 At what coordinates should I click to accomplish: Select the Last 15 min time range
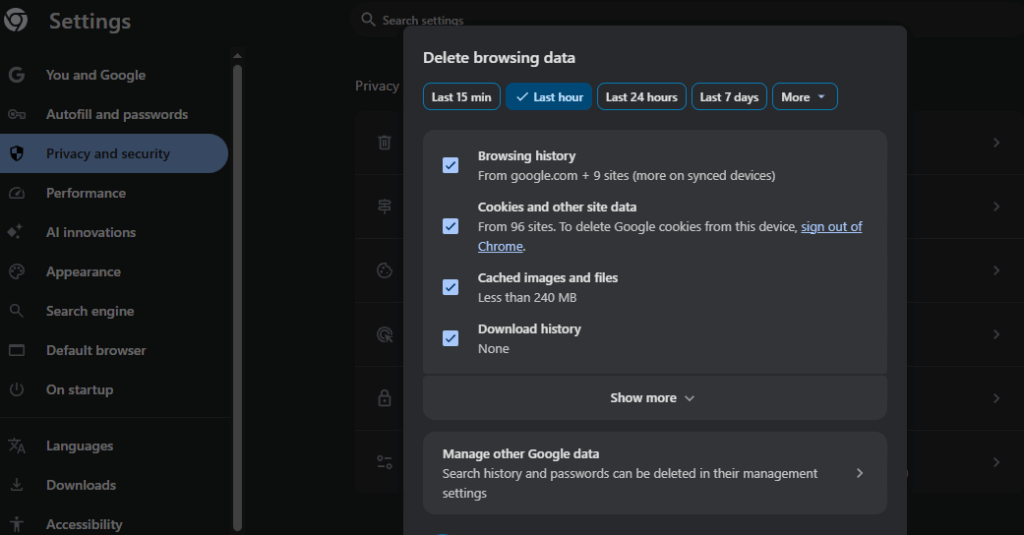click(x=462, y=97)
